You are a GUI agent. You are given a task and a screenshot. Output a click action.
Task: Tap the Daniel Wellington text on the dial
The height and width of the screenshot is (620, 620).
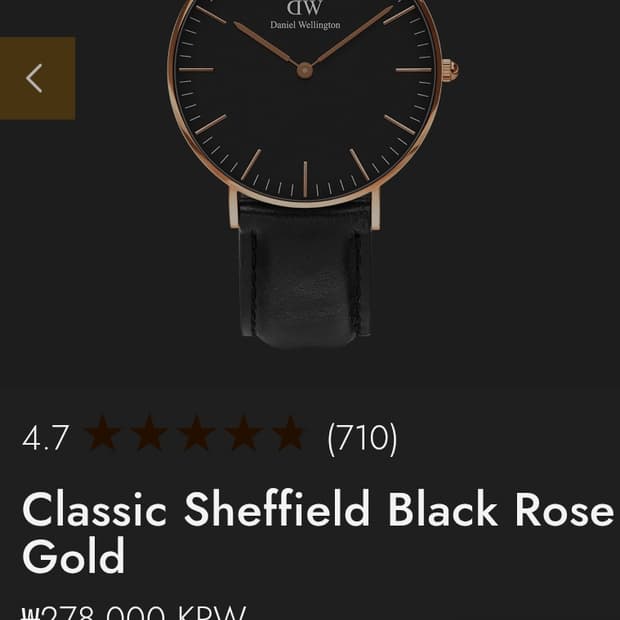pos(305,25)
